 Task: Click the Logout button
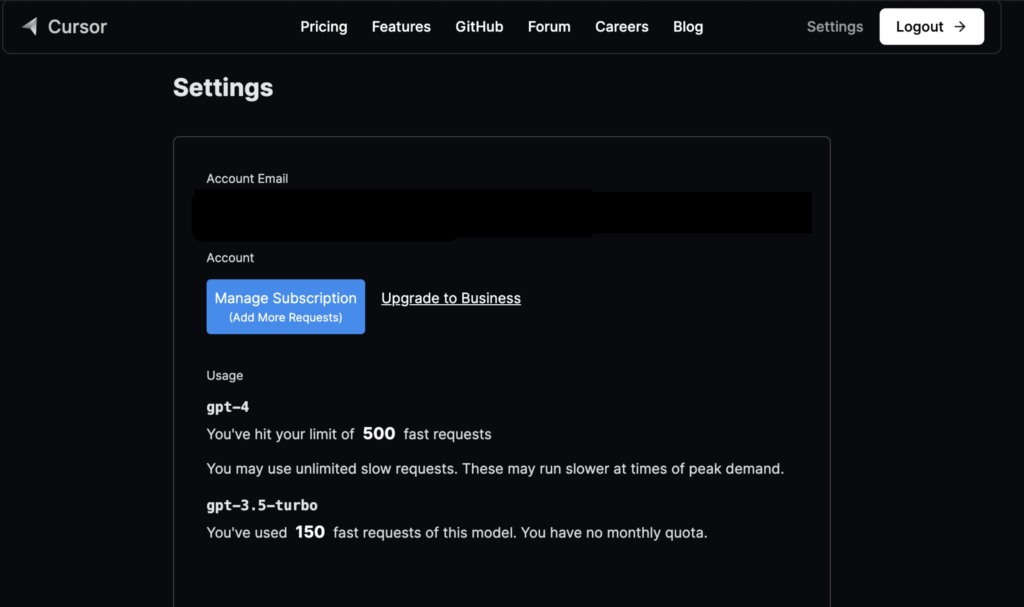931,27
